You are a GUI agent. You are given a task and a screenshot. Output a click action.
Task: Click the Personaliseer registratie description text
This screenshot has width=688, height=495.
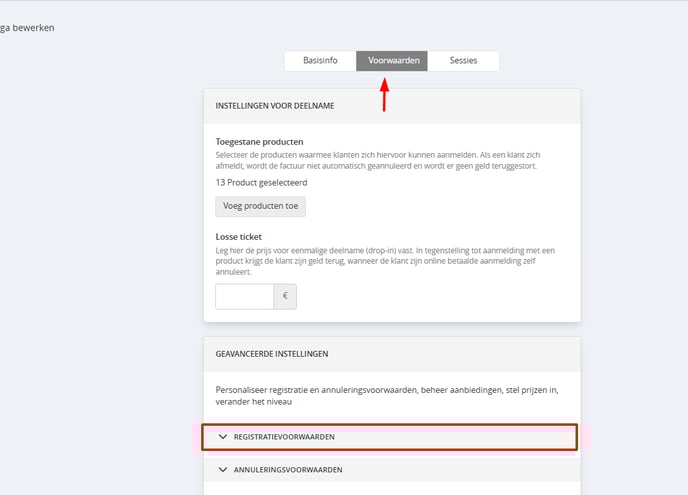click(x=387, y=396)
